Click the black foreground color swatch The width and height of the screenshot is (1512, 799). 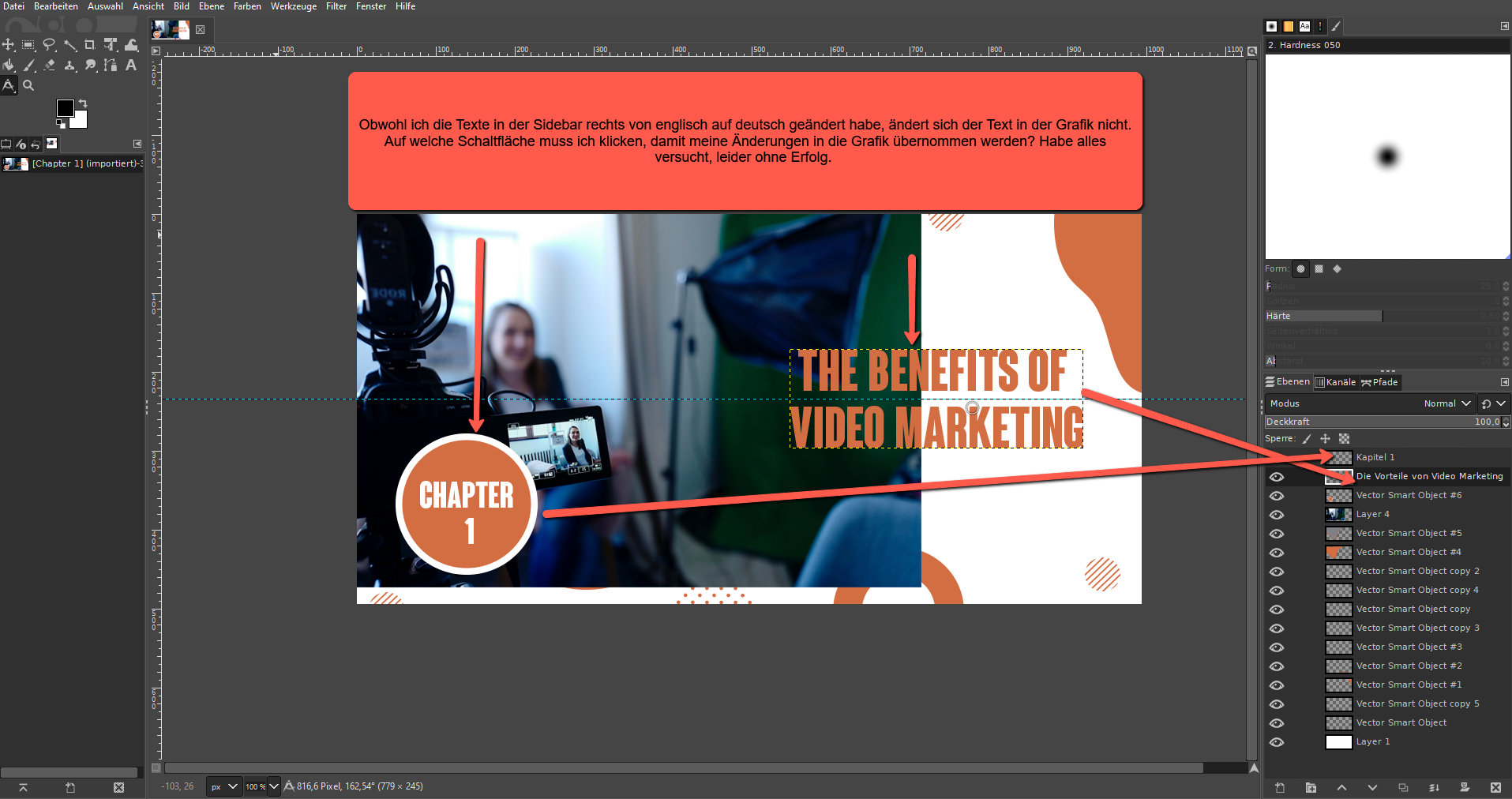(65, 108)
